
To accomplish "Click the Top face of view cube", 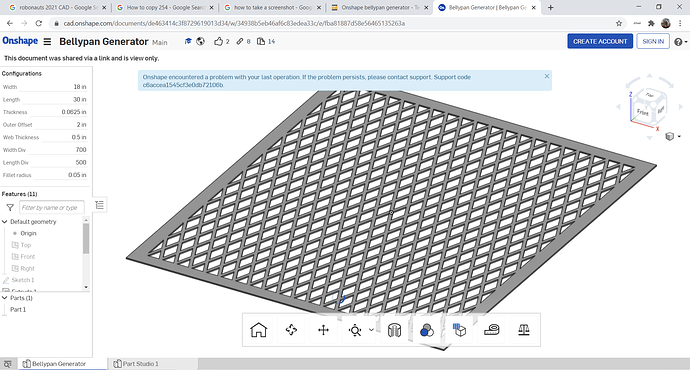I will [650, 95].
